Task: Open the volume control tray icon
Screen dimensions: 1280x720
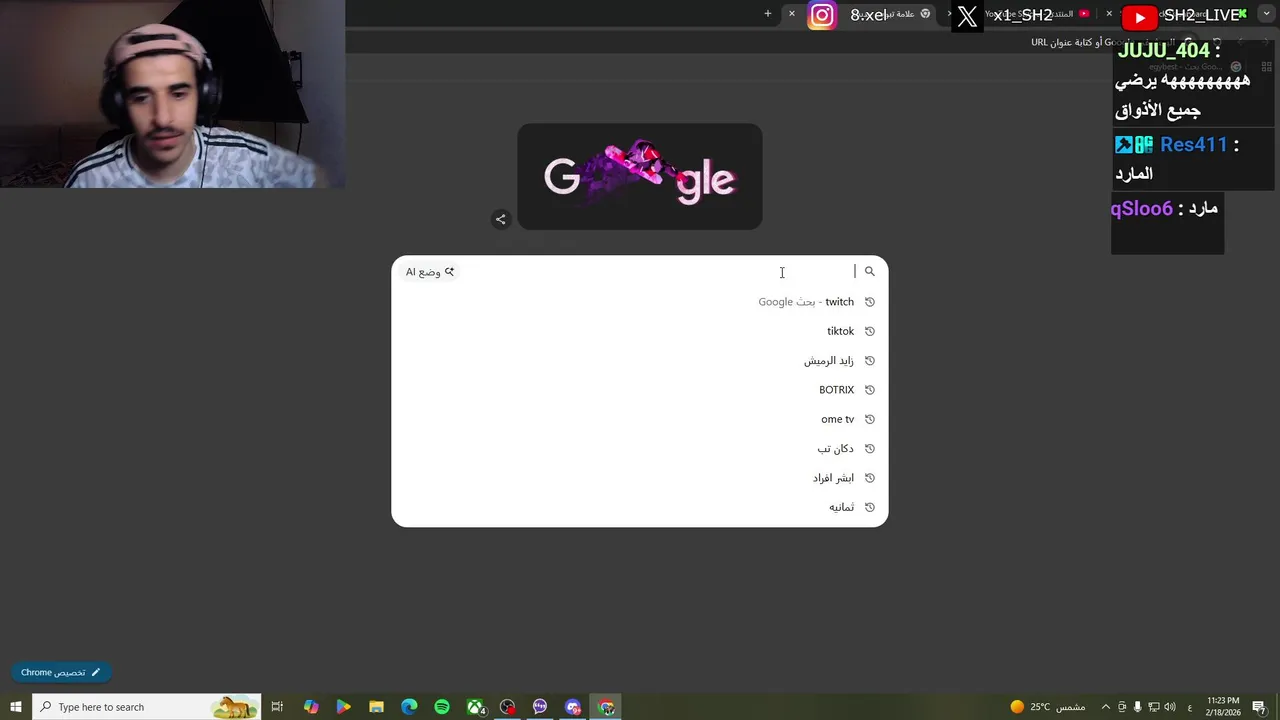Action: pos(1171,707)
